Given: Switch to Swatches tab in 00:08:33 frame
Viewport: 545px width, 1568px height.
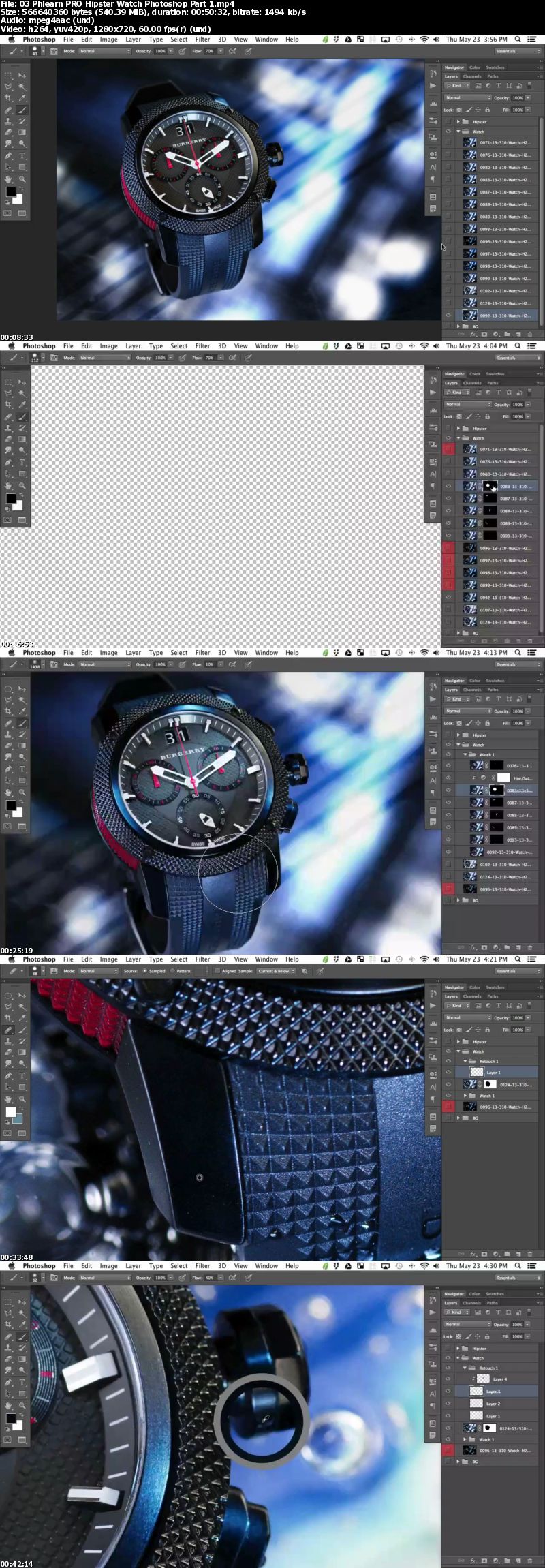Looking at the screenshot, I should [x=495, y=67].
